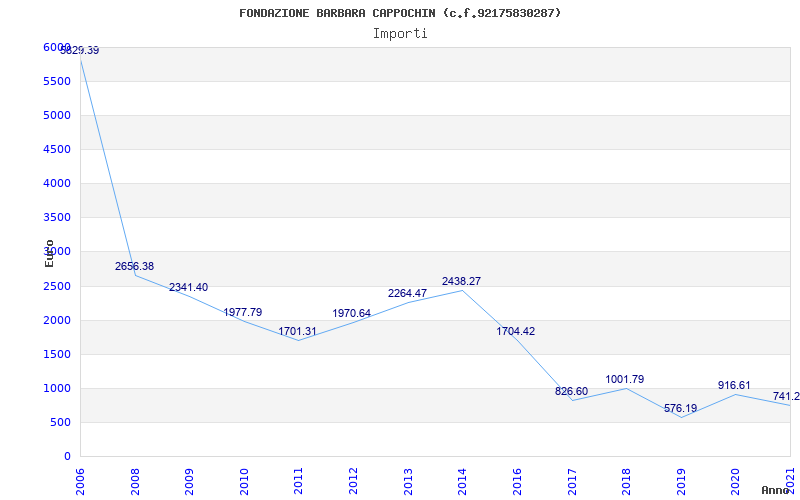
Task: Click the y-axis tick 500
Action: [x=61, y=422]
